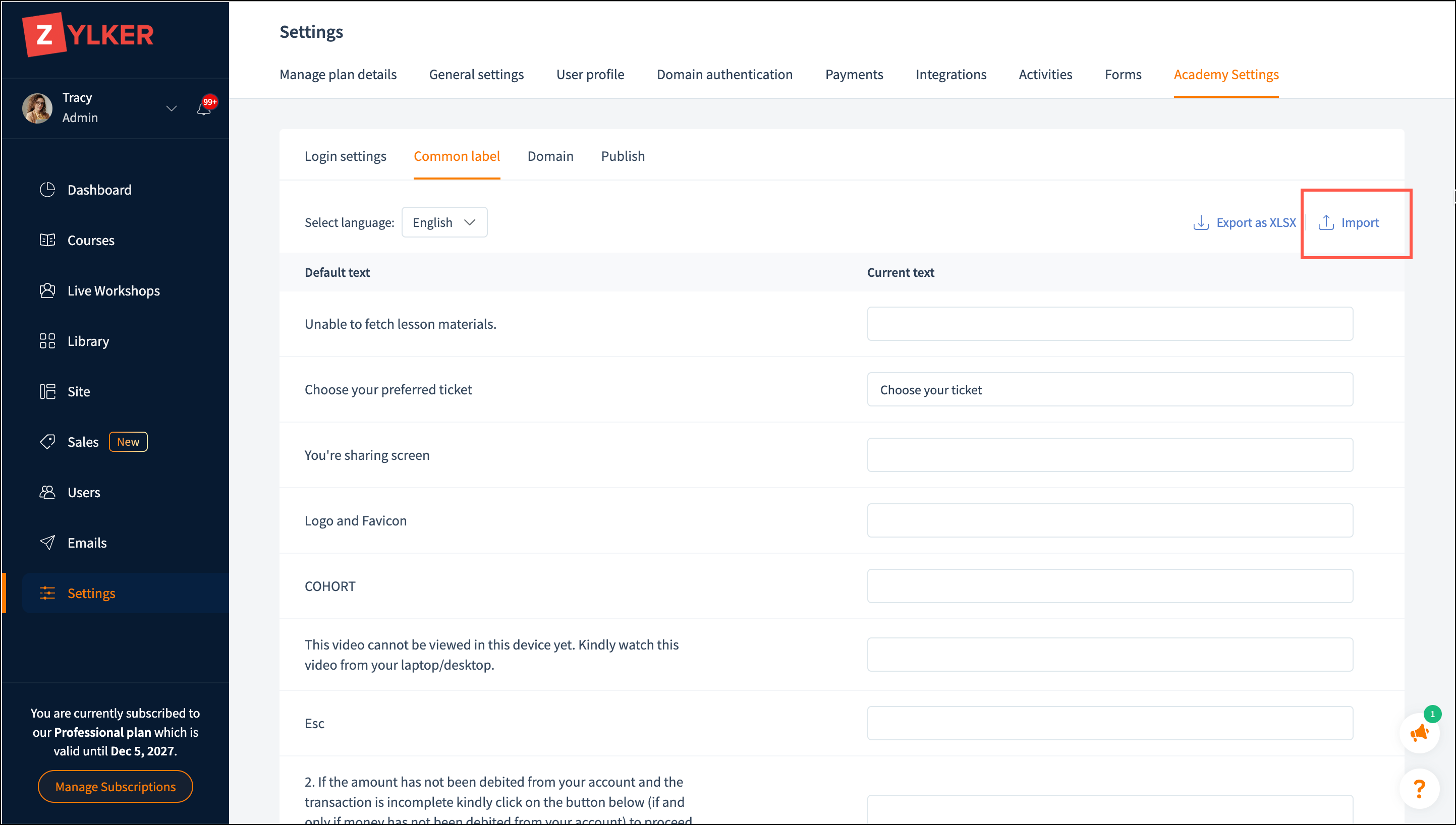Viewport: 1456px width, 825px height.
Task: Open Live Workshops from the sidebar
Action: click(x=114, y=290)
